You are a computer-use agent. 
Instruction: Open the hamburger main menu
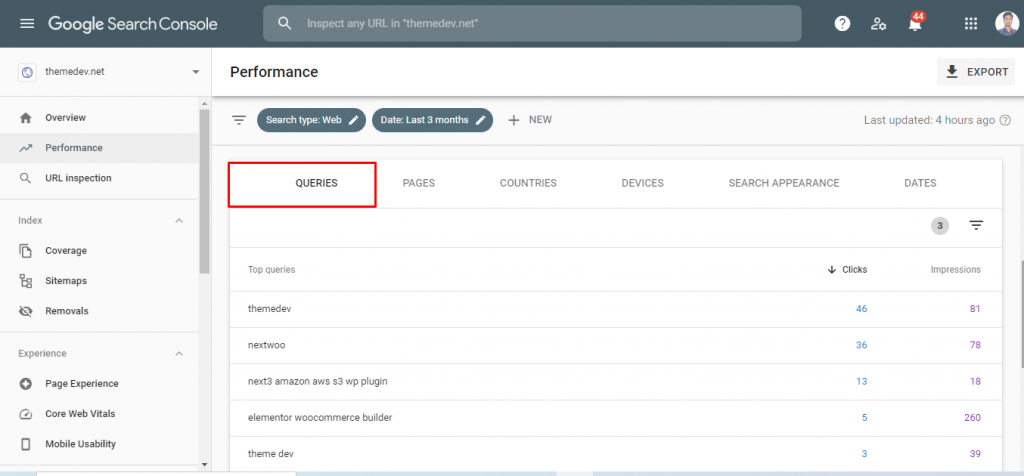click(x=27, y=24)
